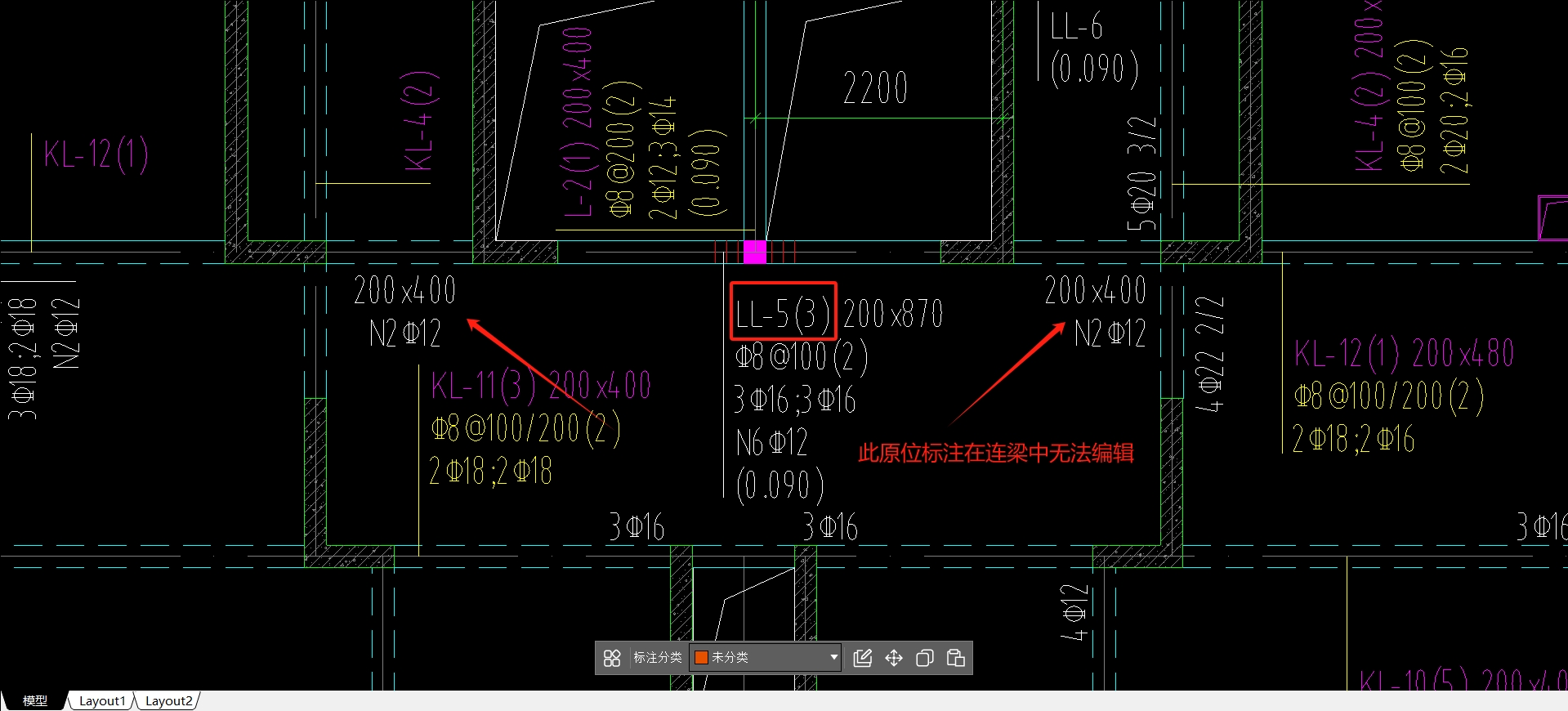Select the vertical L-2(1) 200x400 label
The height and width of the screenshot is (711, 1568).
pyautogui.click(x=578, y=122)
